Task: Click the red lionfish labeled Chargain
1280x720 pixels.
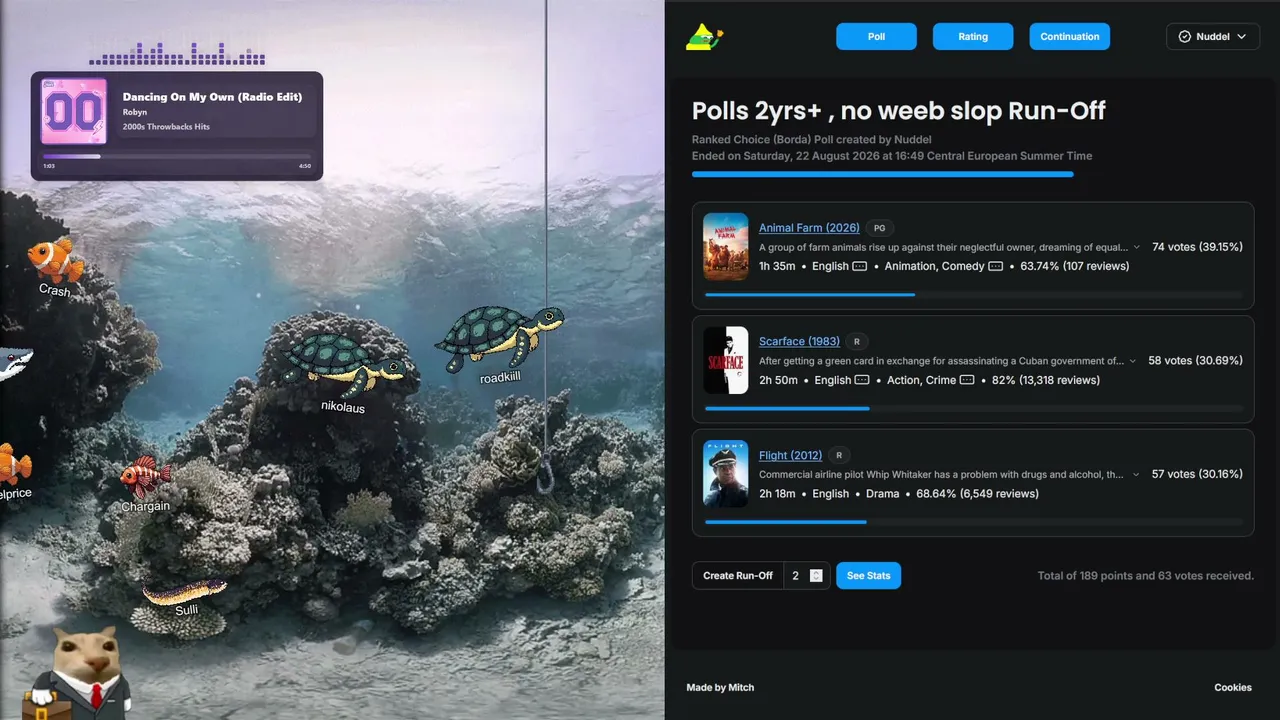Action: click(145, 477)
